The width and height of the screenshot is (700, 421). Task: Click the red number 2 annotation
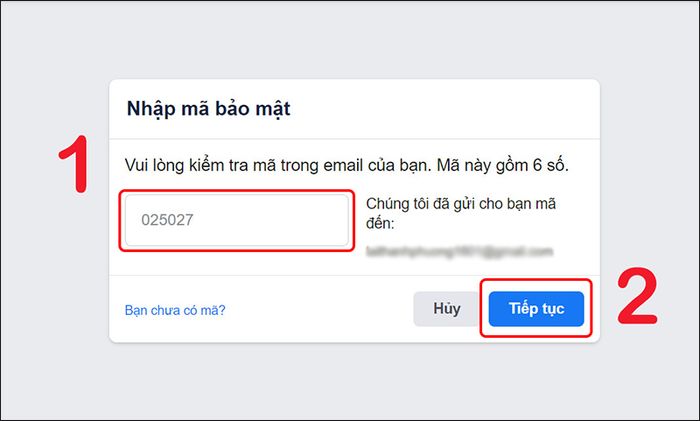click(x=638, y=296)
